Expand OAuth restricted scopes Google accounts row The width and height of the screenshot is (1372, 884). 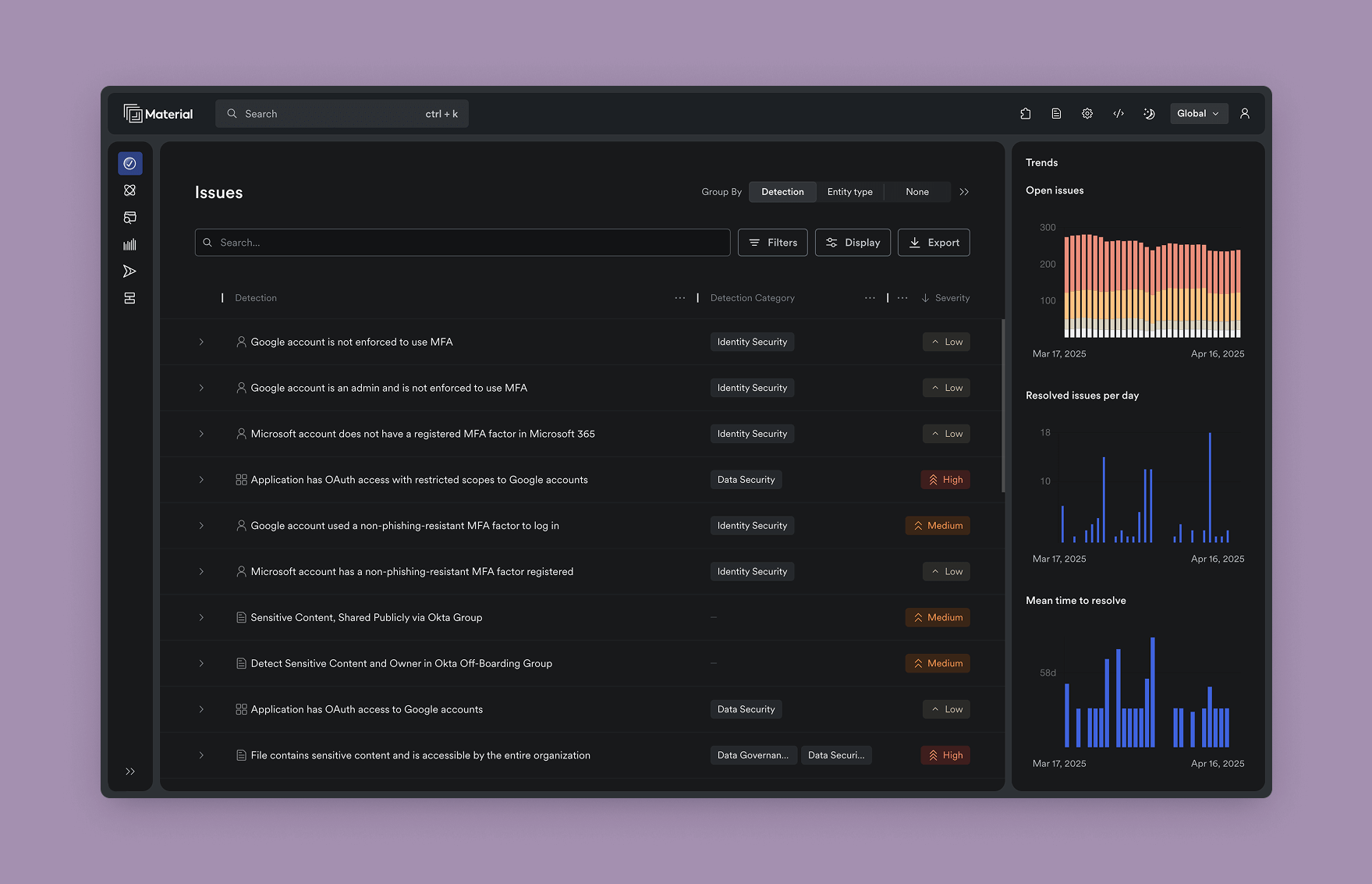(x=201, y=480)
